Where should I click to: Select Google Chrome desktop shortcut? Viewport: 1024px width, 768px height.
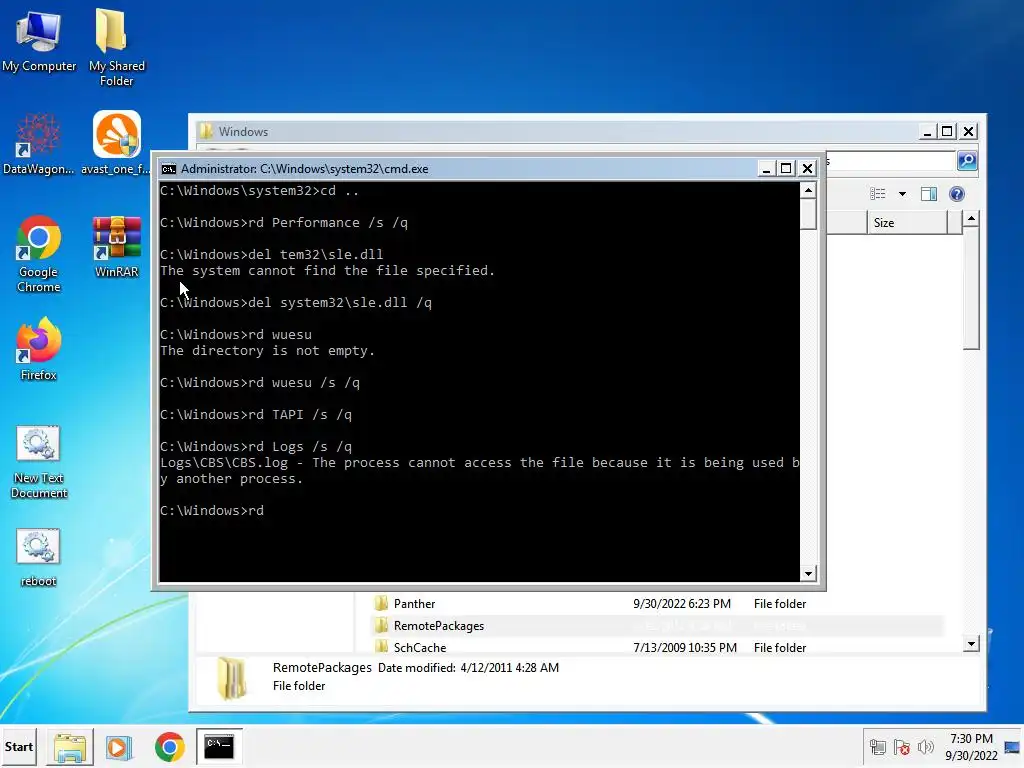39,255
